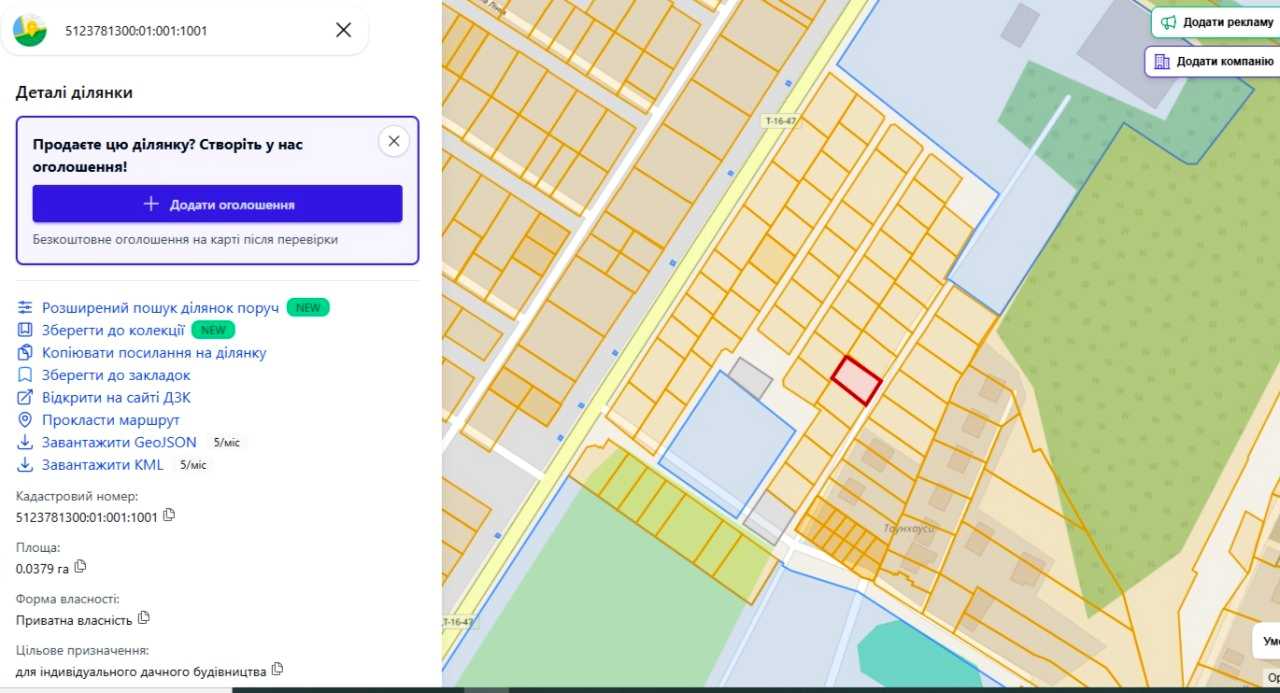Click "Додати рекламу" on the map
The height and width of the screenshot is (693, 1280).
pos(1216,22)
